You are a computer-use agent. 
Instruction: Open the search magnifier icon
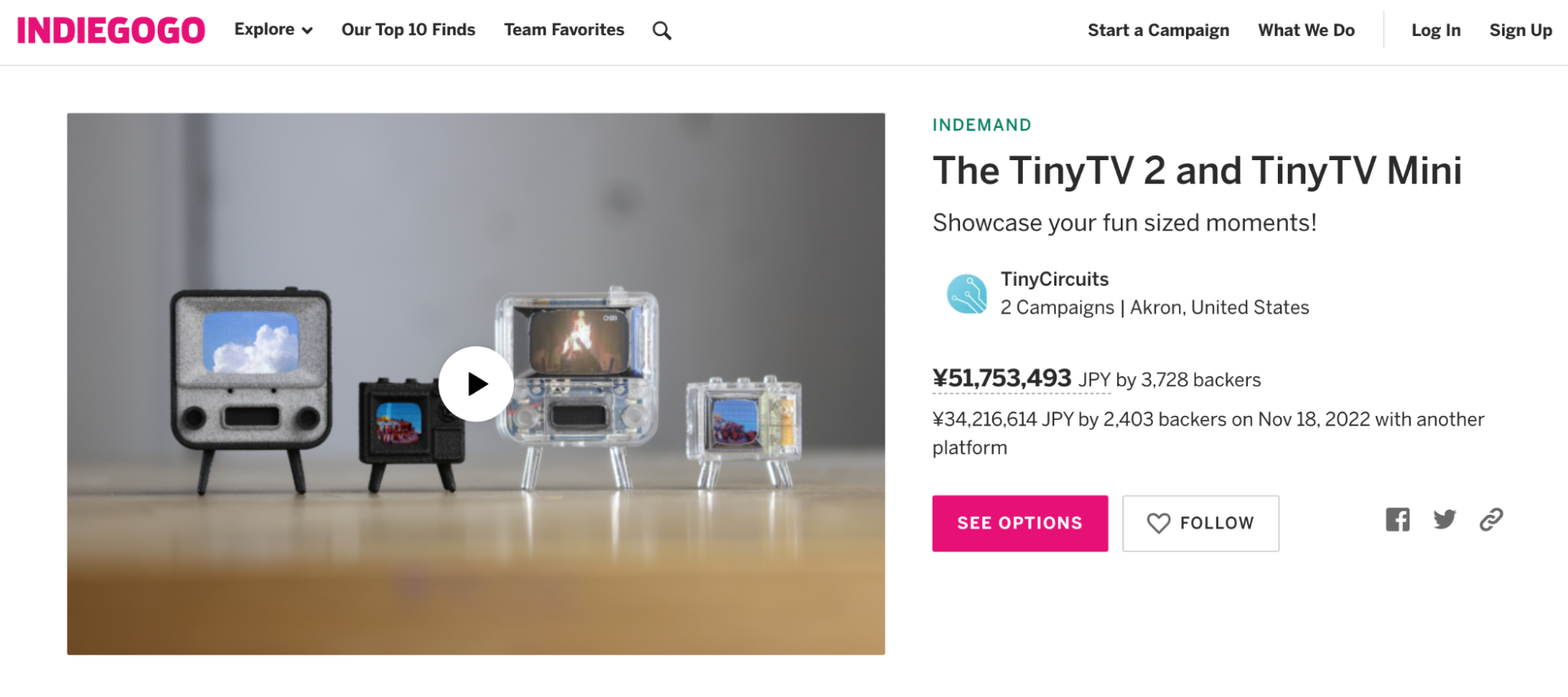pyautogui.click(x=660, y=30)
